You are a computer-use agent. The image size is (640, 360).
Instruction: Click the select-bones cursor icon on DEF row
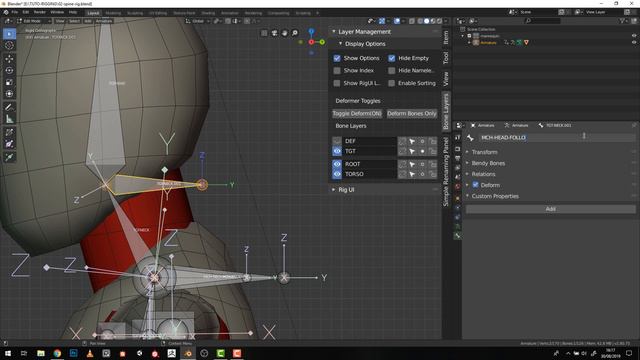[x=412, y=141]
